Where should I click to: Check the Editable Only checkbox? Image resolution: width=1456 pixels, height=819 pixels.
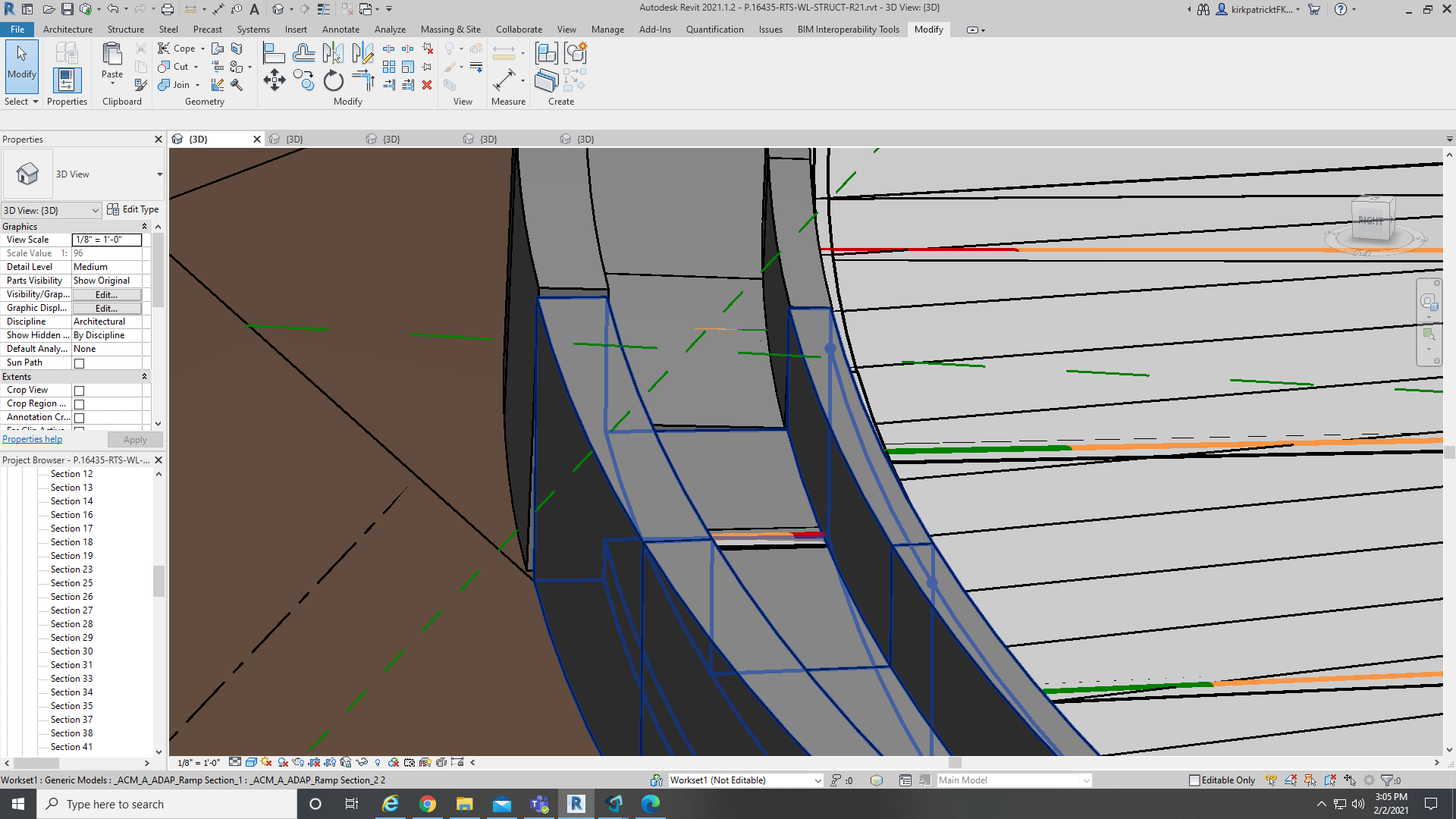[x=1194, y=780]
